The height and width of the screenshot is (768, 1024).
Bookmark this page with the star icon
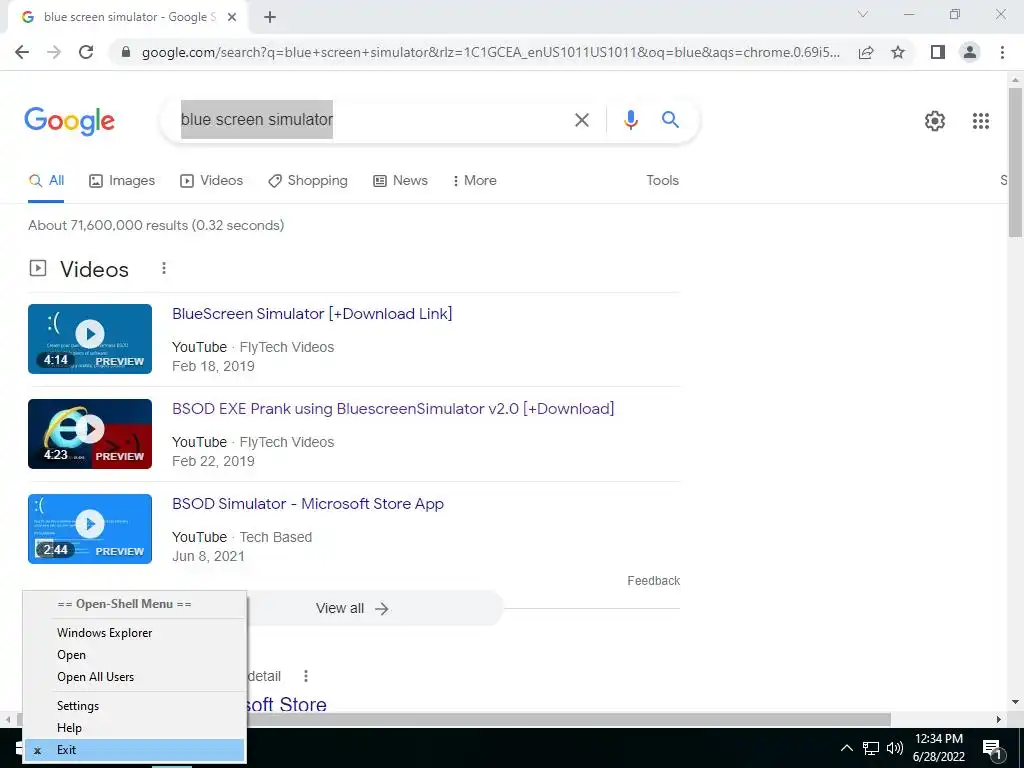click(x=898, y=52)
